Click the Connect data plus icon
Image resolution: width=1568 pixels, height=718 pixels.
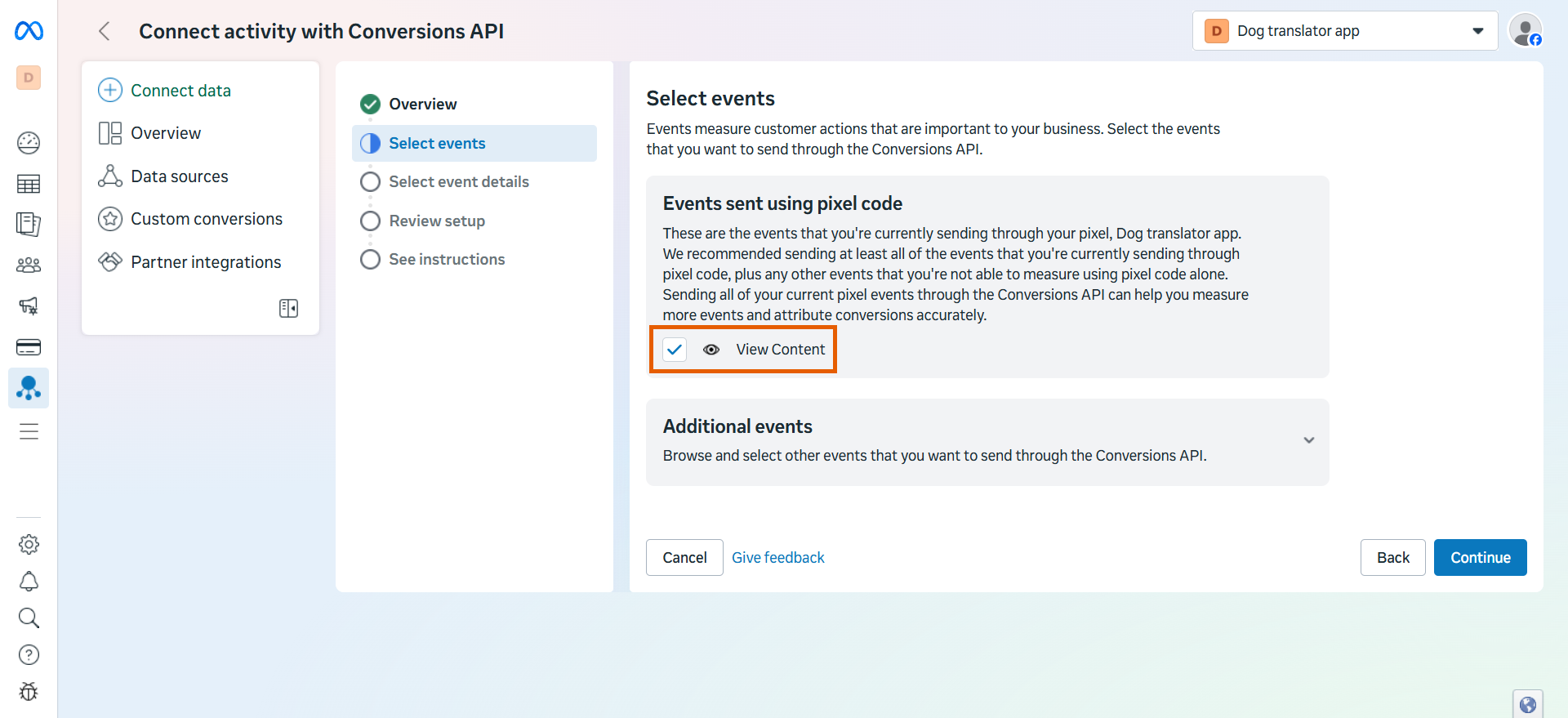click(110, 90)
